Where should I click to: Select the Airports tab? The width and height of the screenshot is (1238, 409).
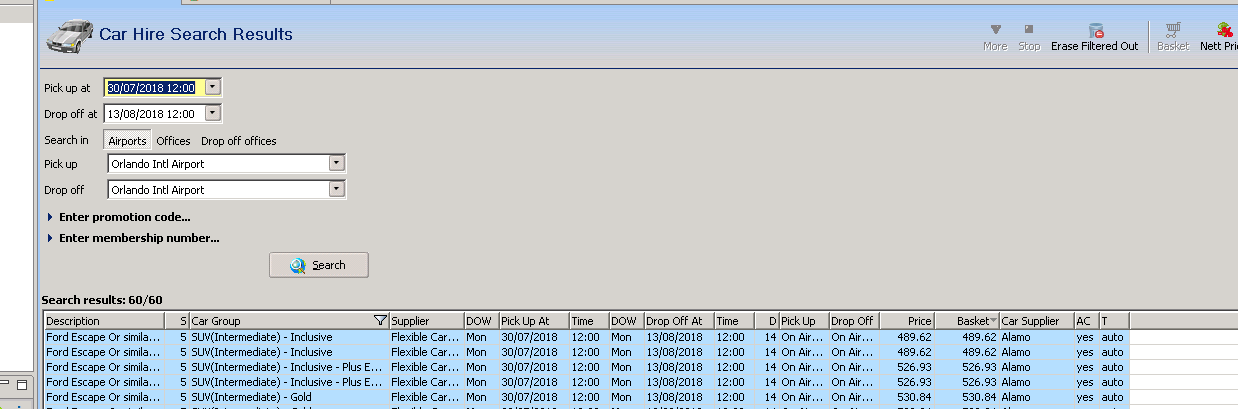(127, 141)
